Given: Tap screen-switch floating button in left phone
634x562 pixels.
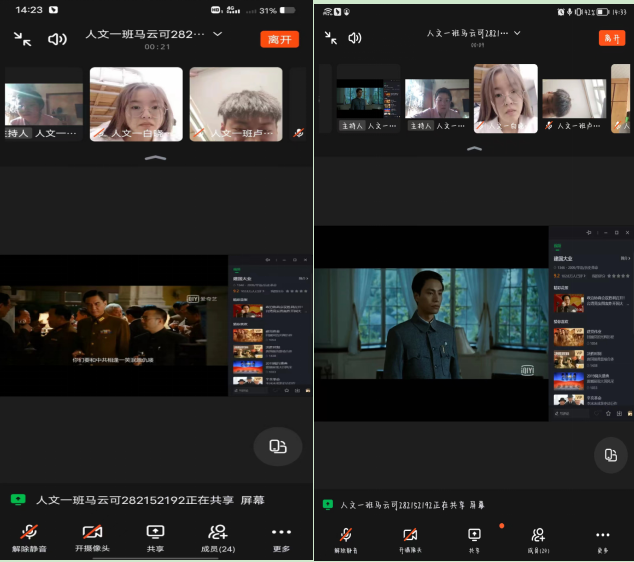Looking at the screenshot, I should [278, 446].
